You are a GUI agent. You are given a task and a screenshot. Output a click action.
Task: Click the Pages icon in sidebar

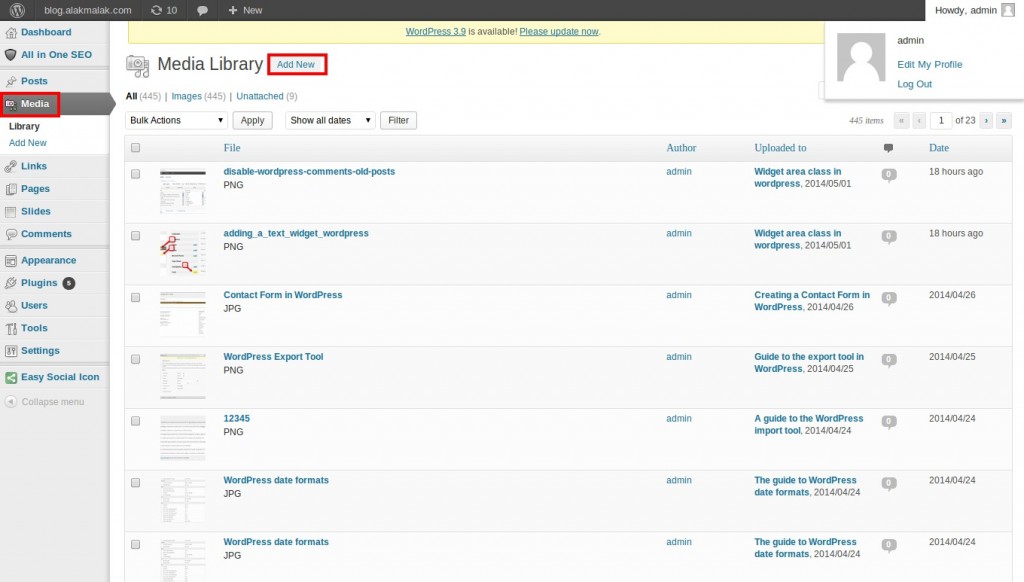pyautogui.click(x=10, y=189)
